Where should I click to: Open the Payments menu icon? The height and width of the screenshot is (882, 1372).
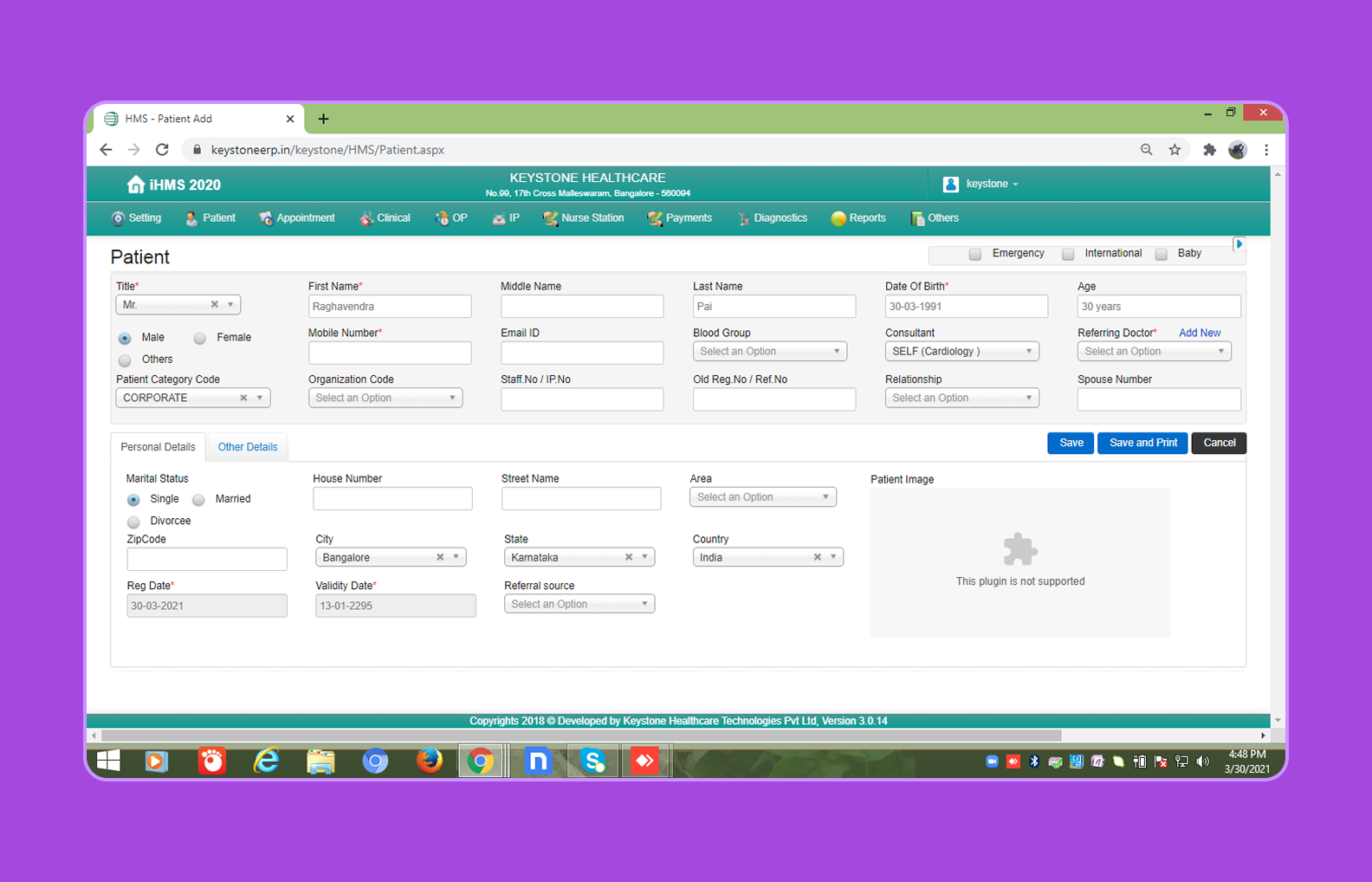pyautogui.click(x=655, y=218)
